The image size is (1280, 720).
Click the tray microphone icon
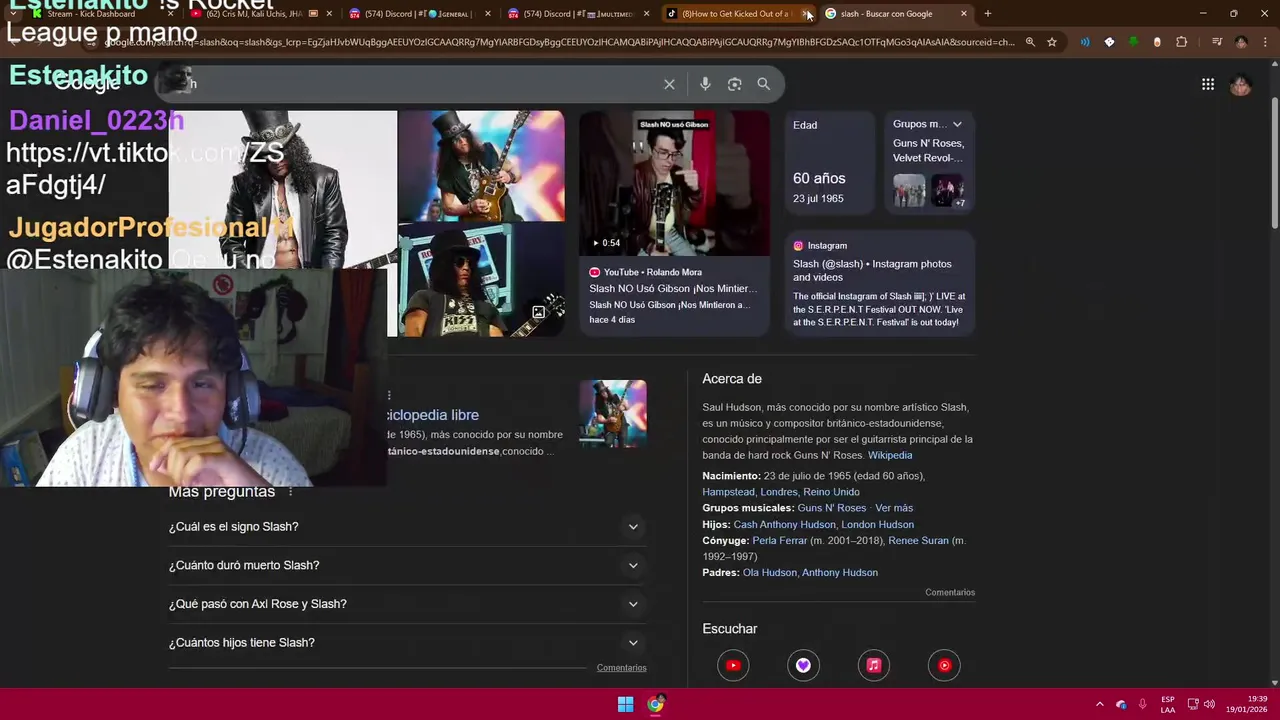[1142, 705]
